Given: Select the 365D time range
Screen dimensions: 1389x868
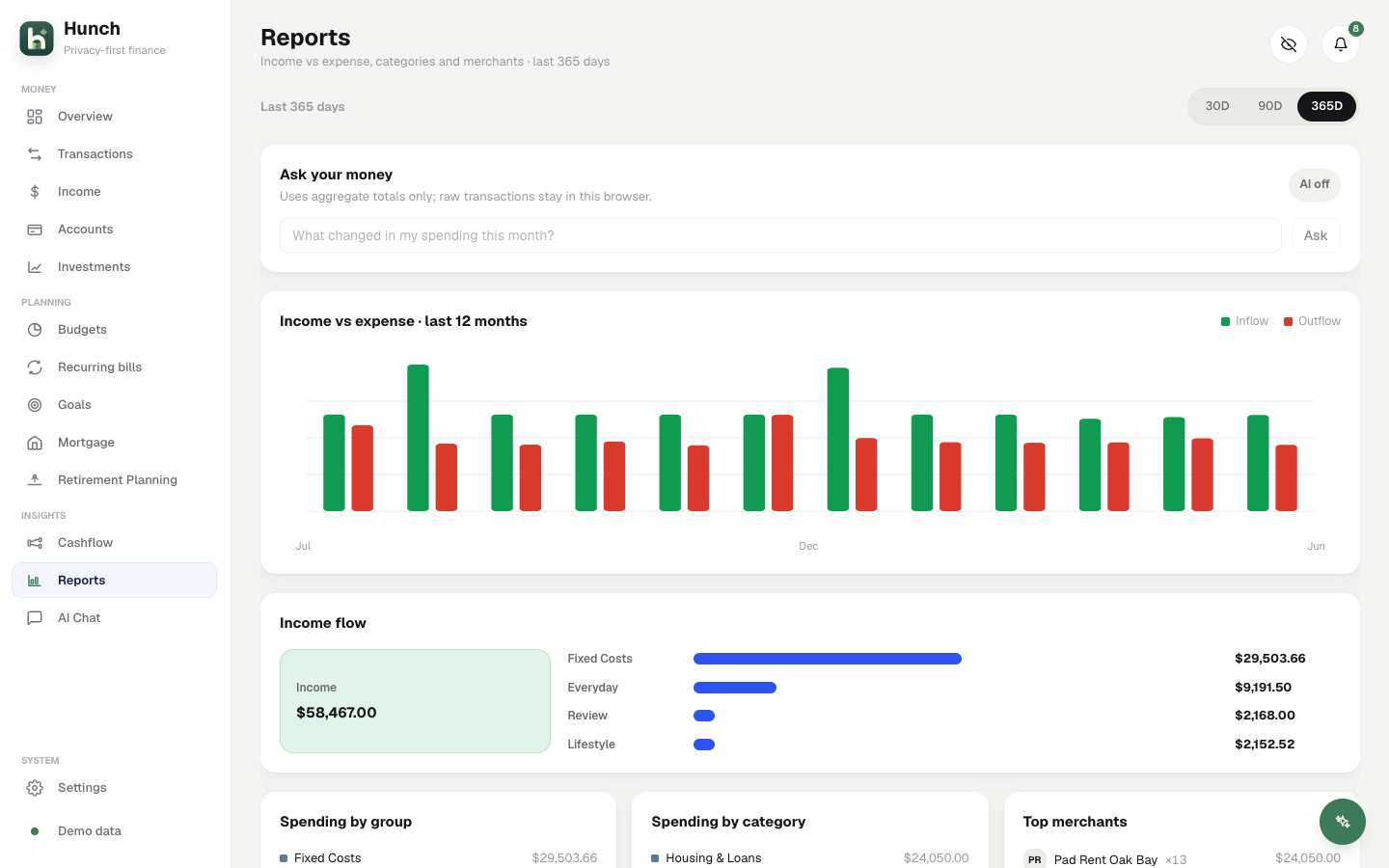Looking at the screenshot, I should tap(1326, 106).
